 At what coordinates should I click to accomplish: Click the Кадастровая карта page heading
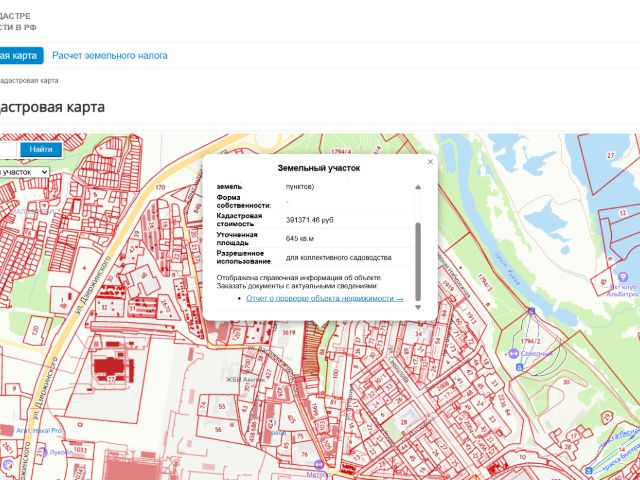(x=52, y=107)
